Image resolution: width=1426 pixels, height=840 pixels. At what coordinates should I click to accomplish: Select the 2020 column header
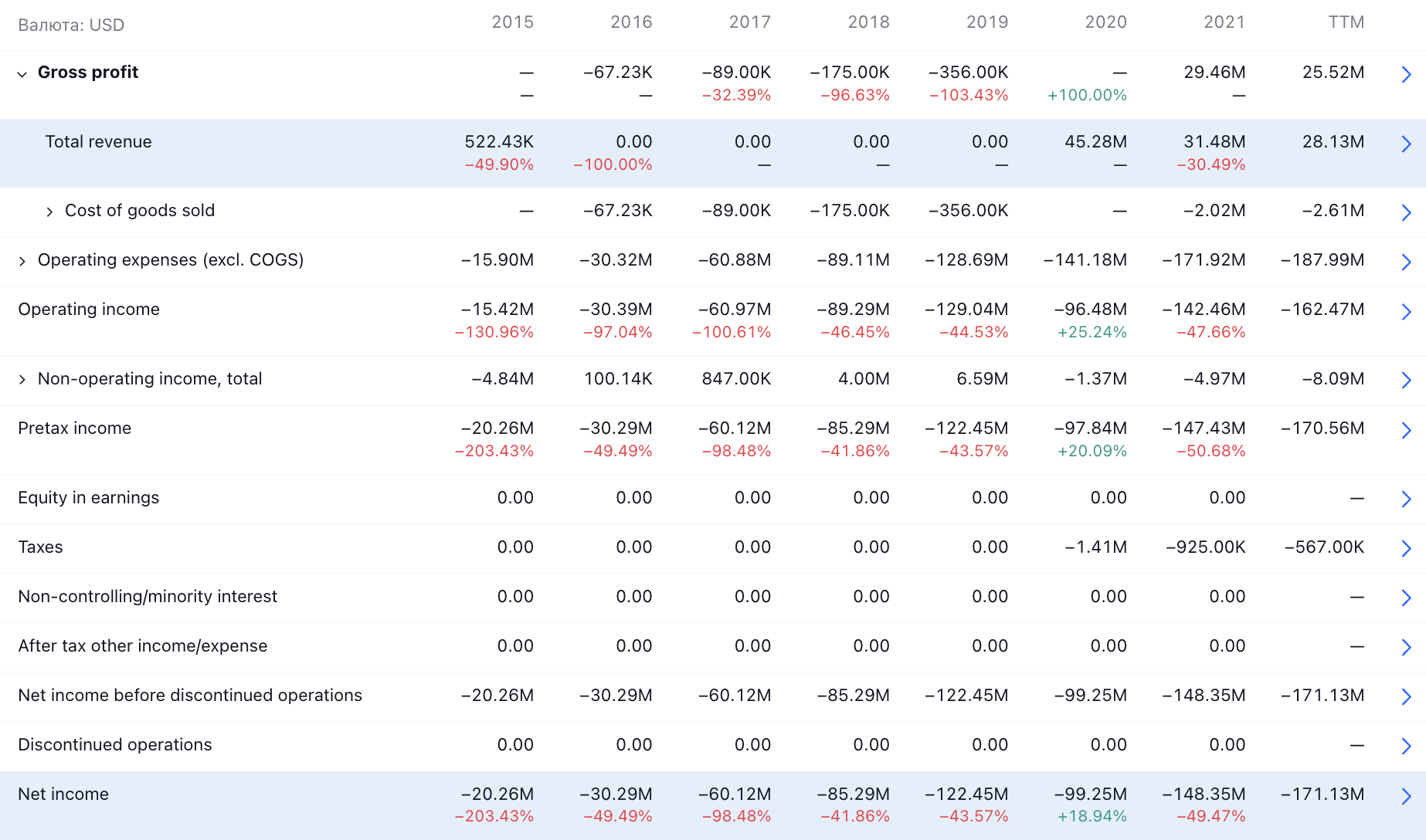pos(1106,22)
